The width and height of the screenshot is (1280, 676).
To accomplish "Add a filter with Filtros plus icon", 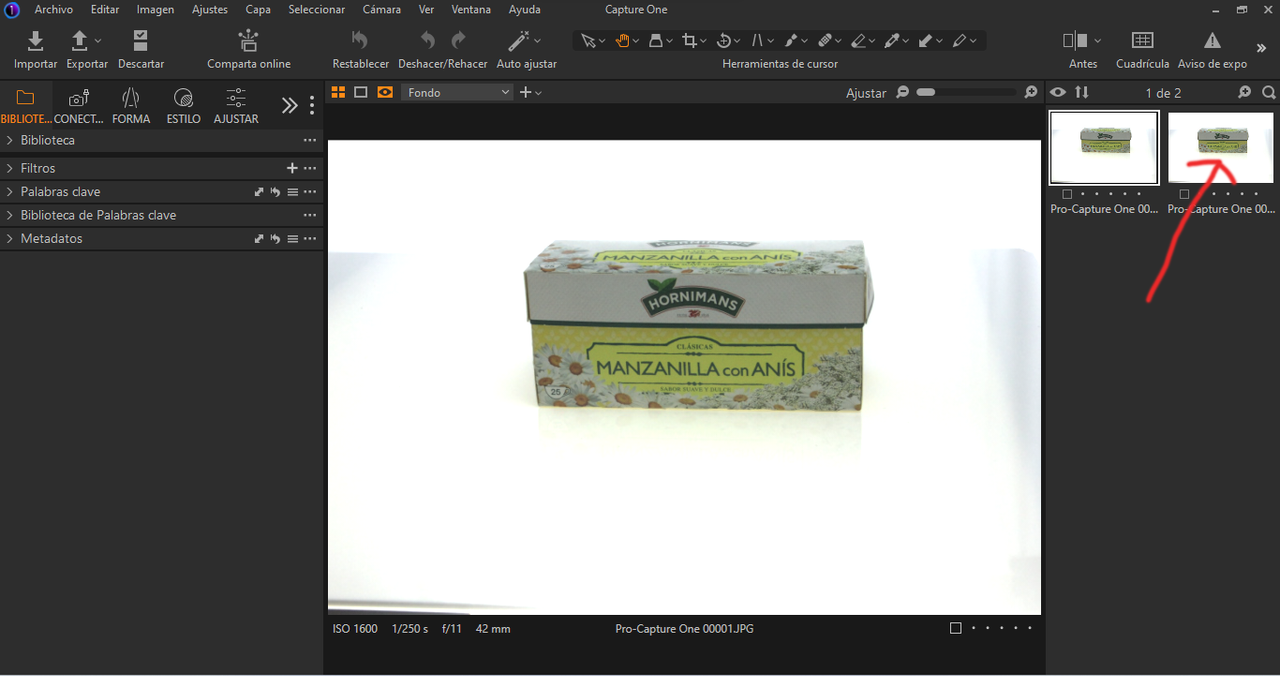I will click(292, 168).
